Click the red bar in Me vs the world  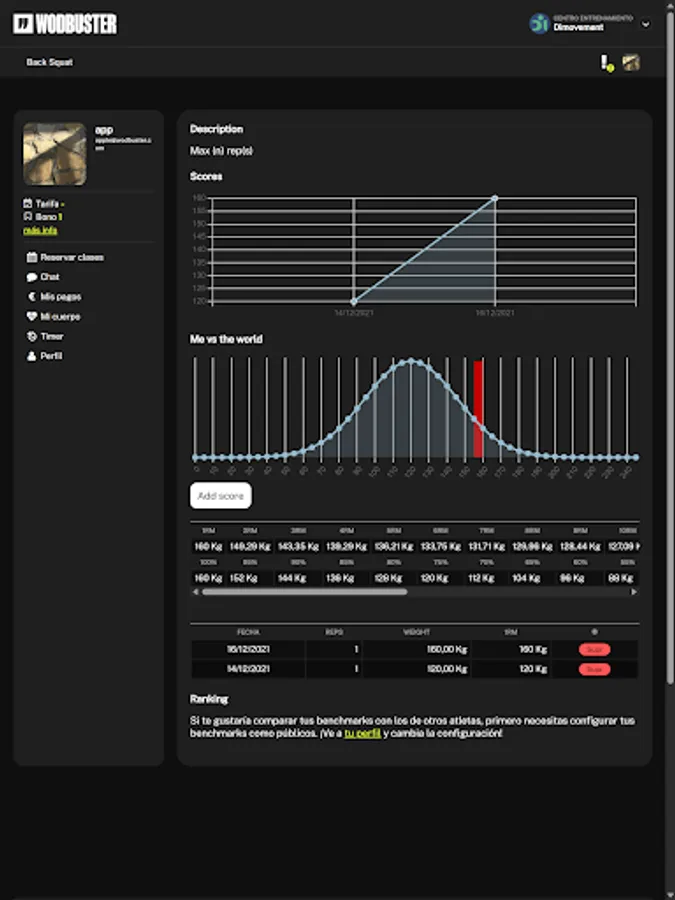point(478,409)
